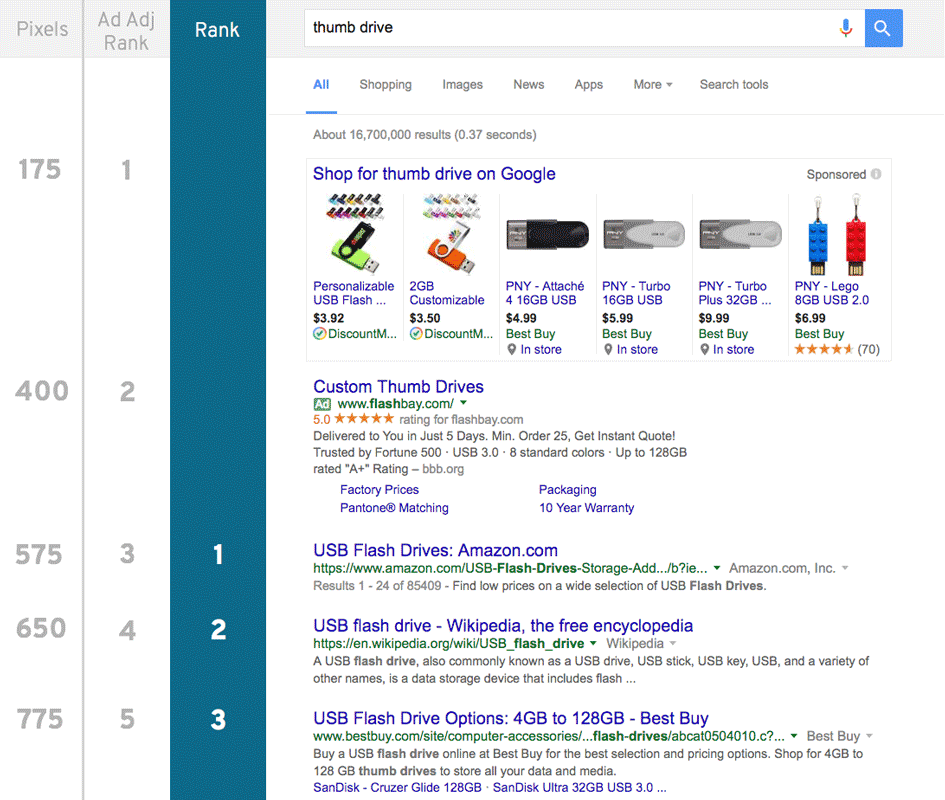
Task: Click the Pantone® Matching sitelink
Action: click(394, 508)
